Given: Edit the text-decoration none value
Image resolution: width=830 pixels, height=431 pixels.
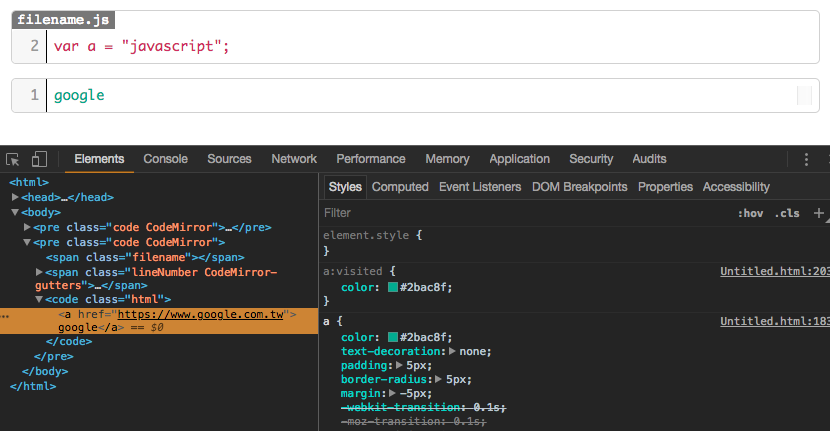Looking at the screenshot, I should pos(474,351).
